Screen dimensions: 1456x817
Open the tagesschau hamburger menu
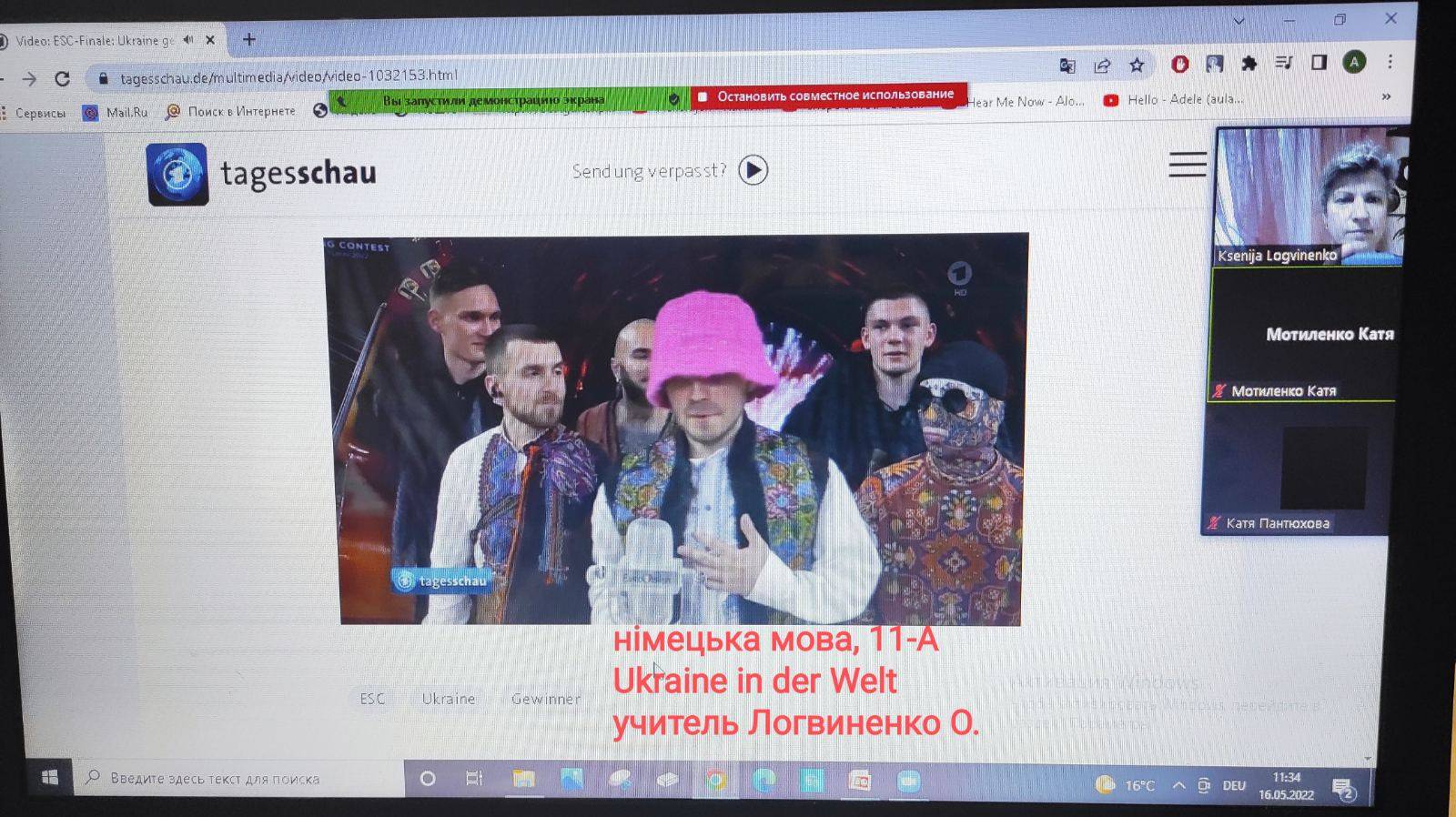coord(1188,165)
